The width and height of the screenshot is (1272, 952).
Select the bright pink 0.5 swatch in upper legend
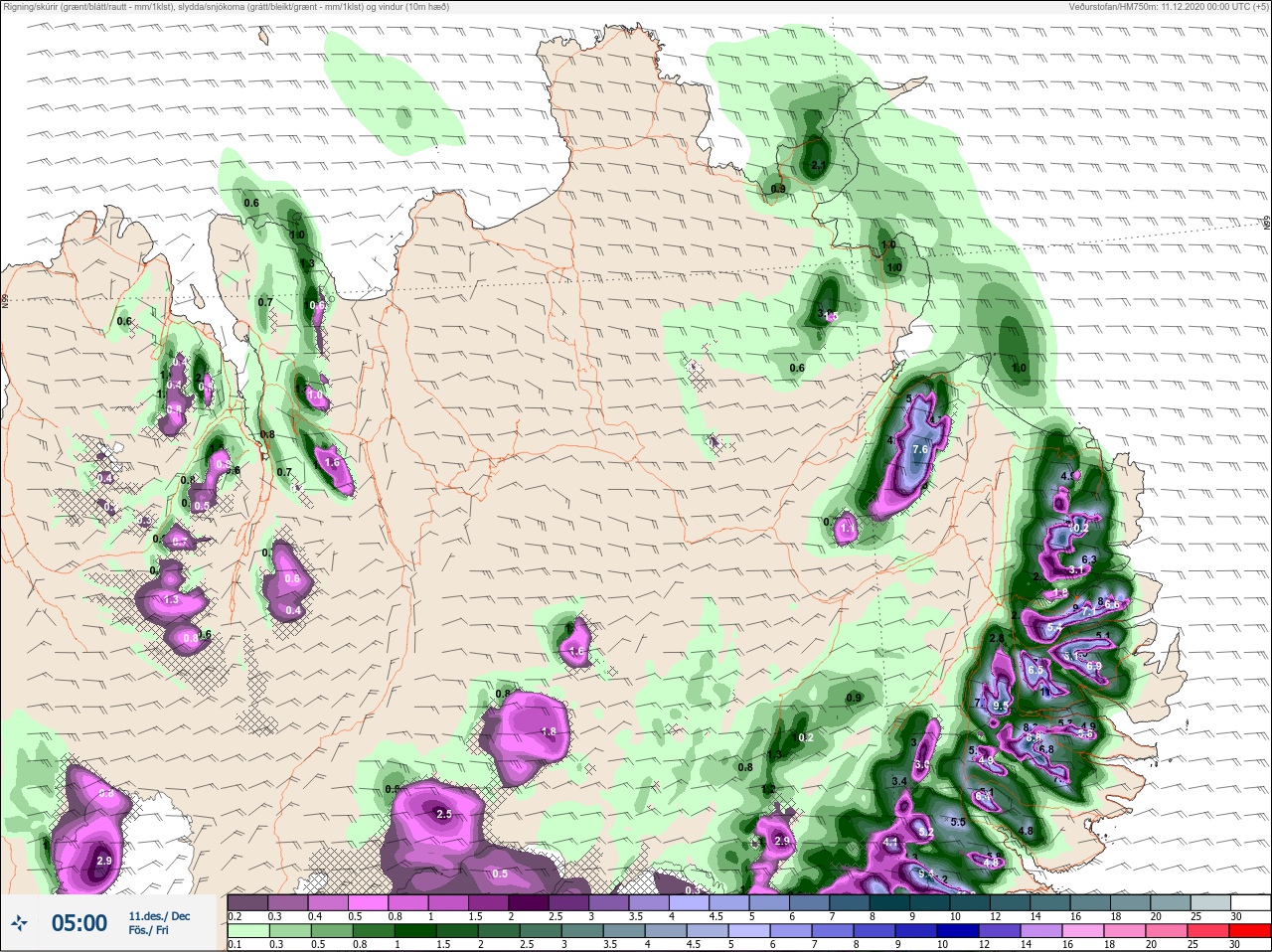370,902
